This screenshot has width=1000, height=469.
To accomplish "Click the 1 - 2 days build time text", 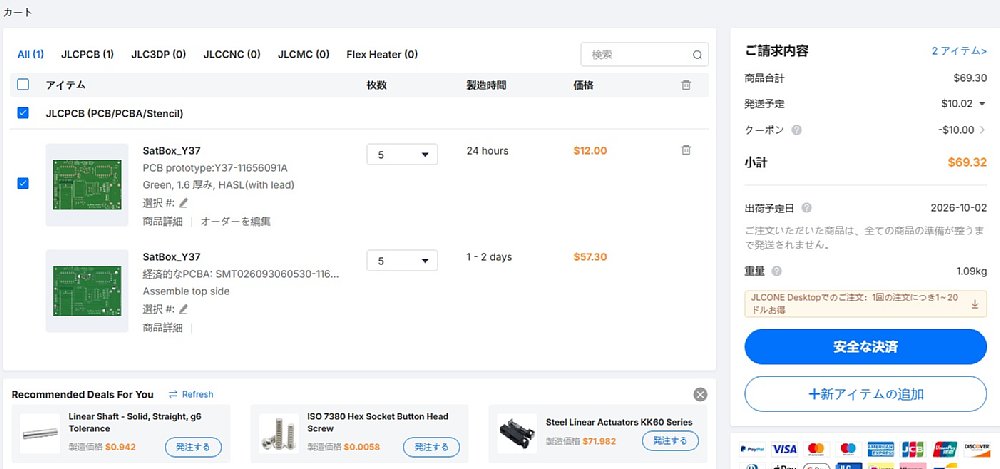I will tap(489, 257).
